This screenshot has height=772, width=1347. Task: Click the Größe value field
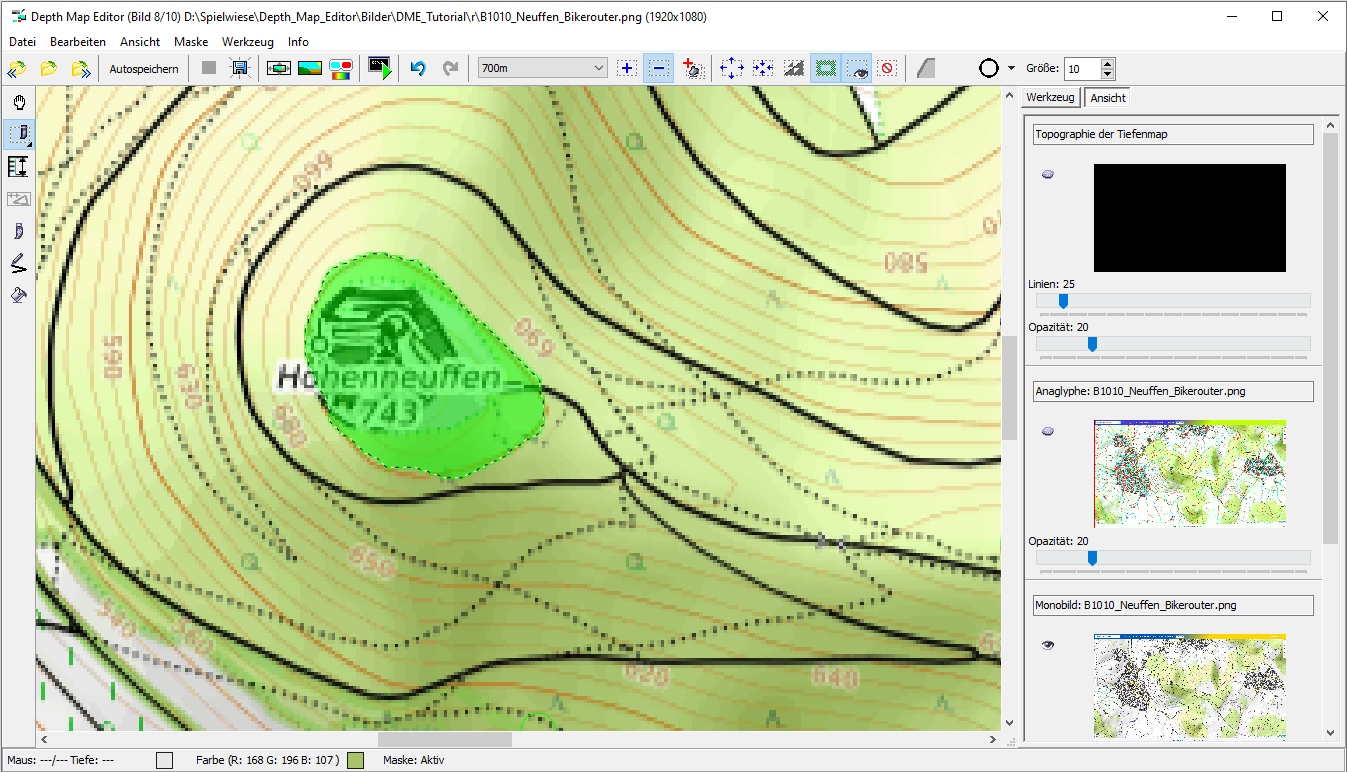coord(1081,69)
